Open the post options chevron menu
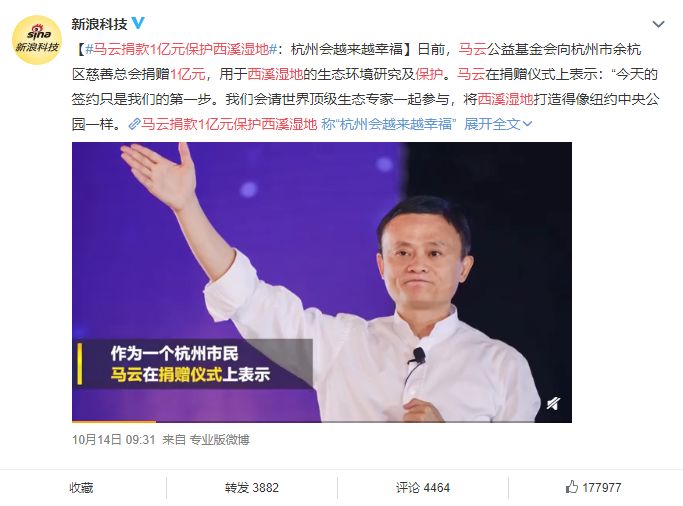Screen dimensions: 683x506 coord(658,24)
